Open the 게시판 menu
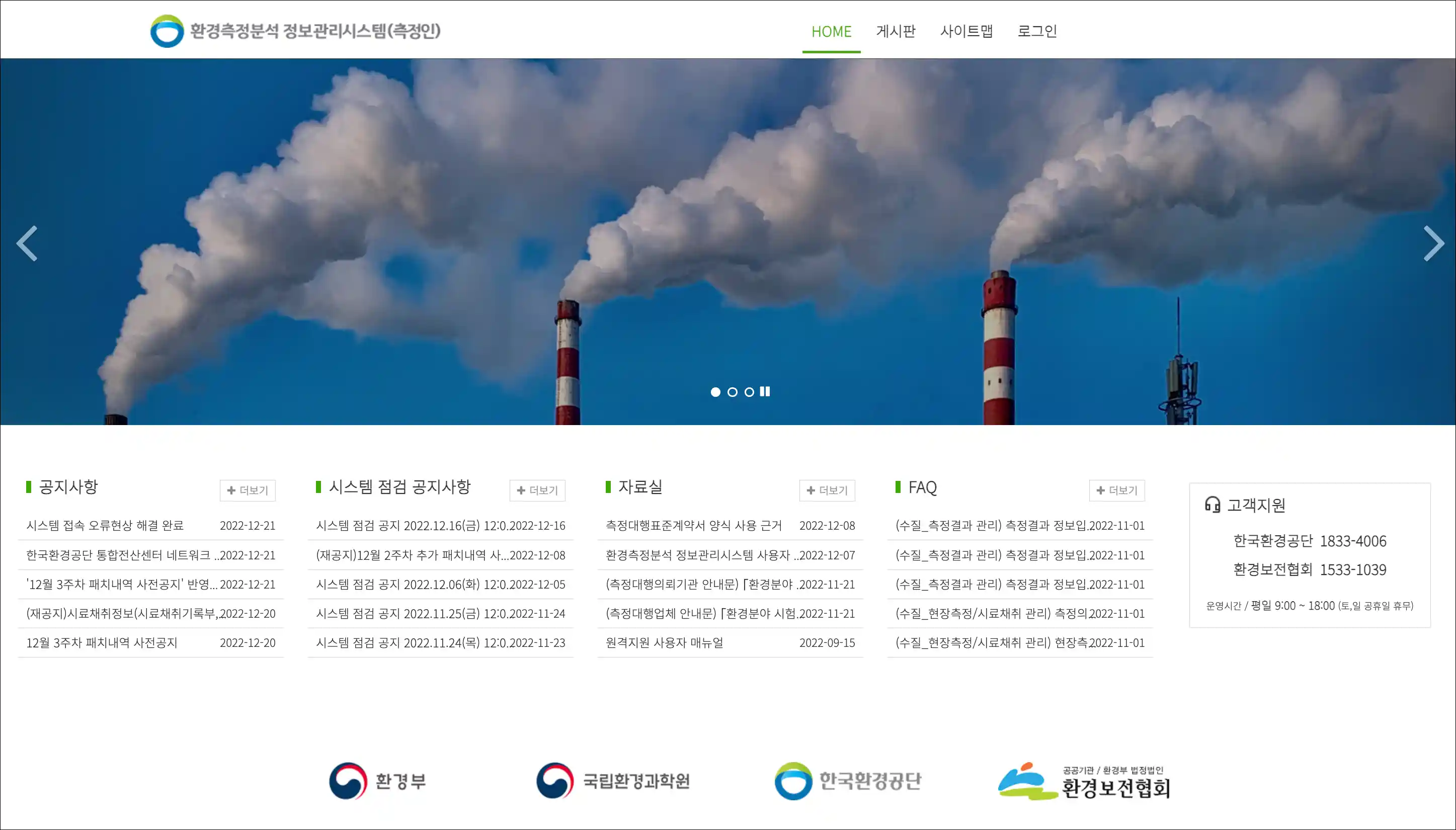This screenshot has height=830, width=1456. [896, 31]
